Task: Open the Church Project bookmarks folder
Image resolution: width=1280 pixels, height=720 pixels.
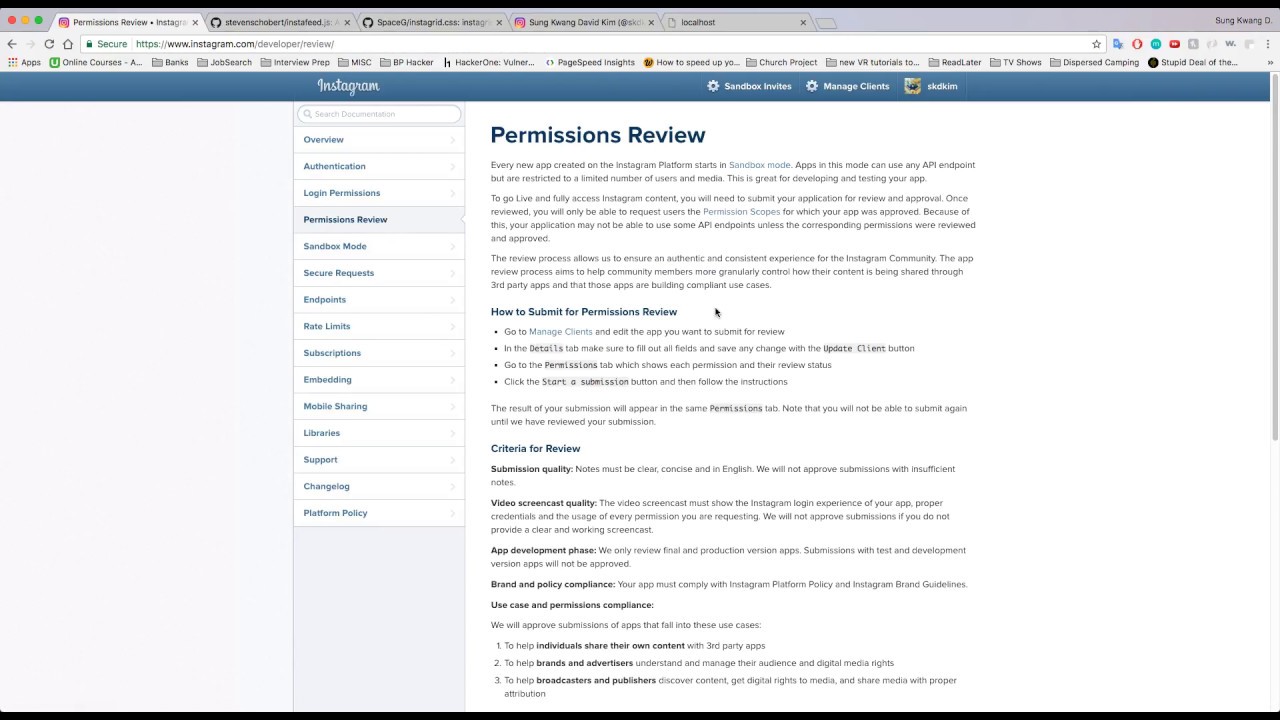Action: click(x=781, y=62)
